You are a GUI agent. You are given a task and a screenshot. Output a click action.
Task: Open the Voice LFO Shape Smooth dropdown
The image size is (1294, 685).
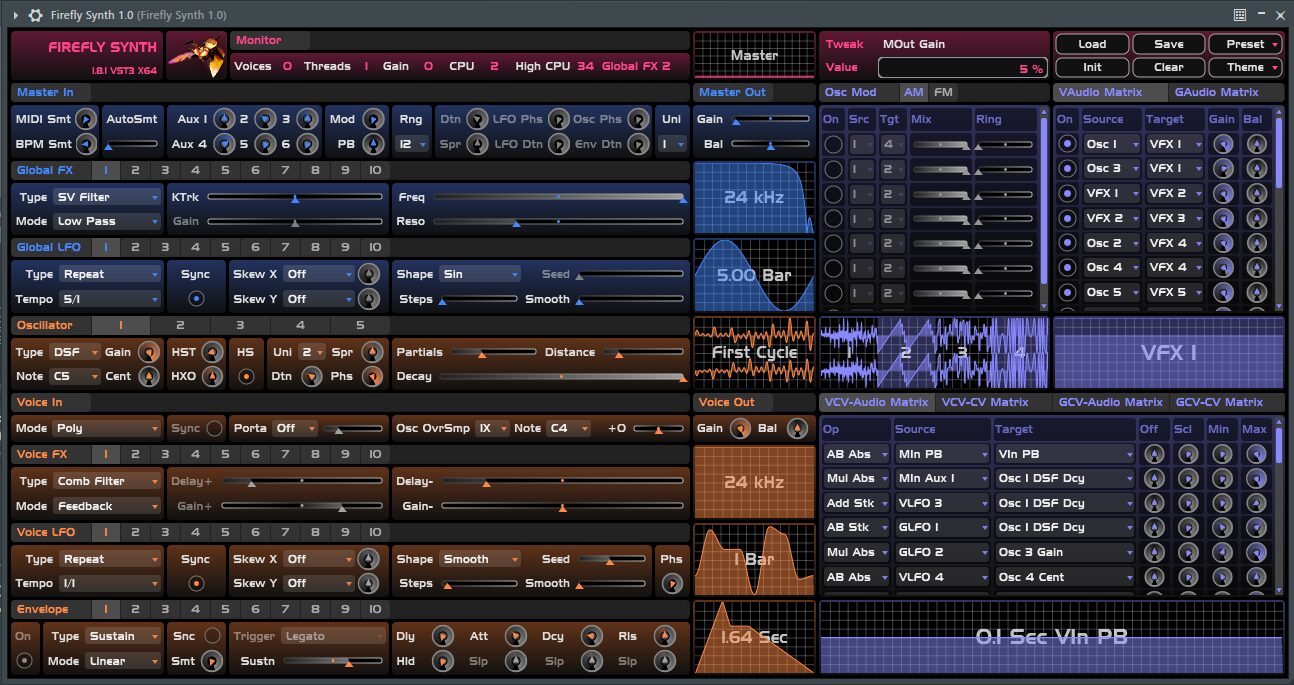pyautogui.click(x=480, y=559)
